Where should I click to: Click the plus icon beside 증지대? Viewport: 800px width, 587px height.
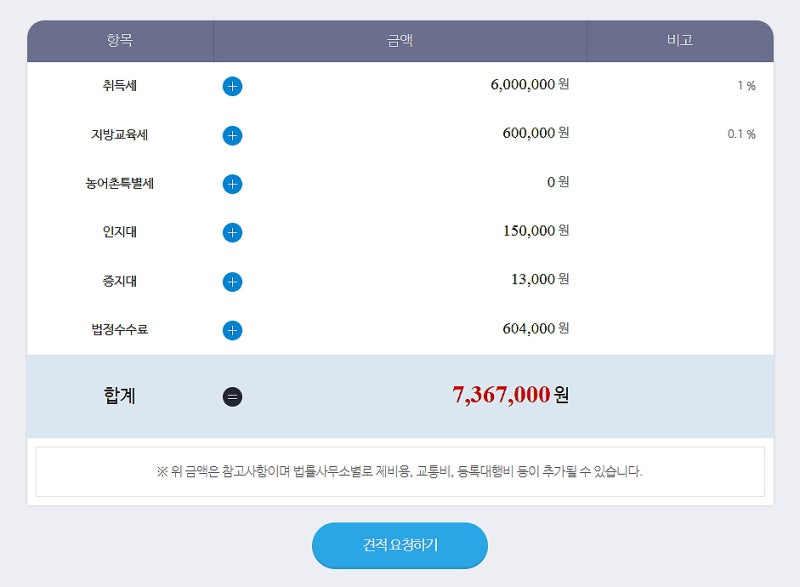pos(232,282)
